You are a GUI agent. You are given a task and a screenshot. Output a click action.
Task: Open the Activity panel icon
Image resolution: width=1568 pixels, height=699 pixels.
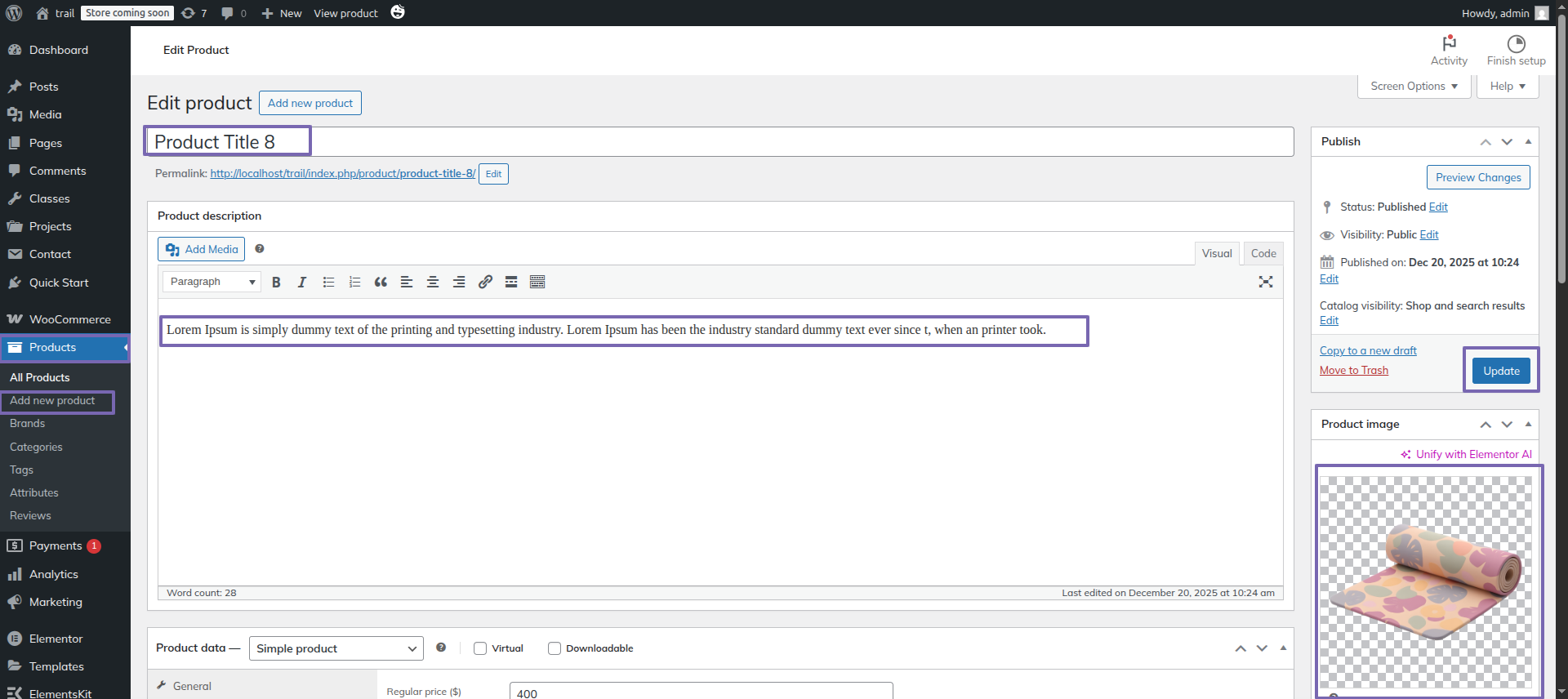coord(1449,50)
